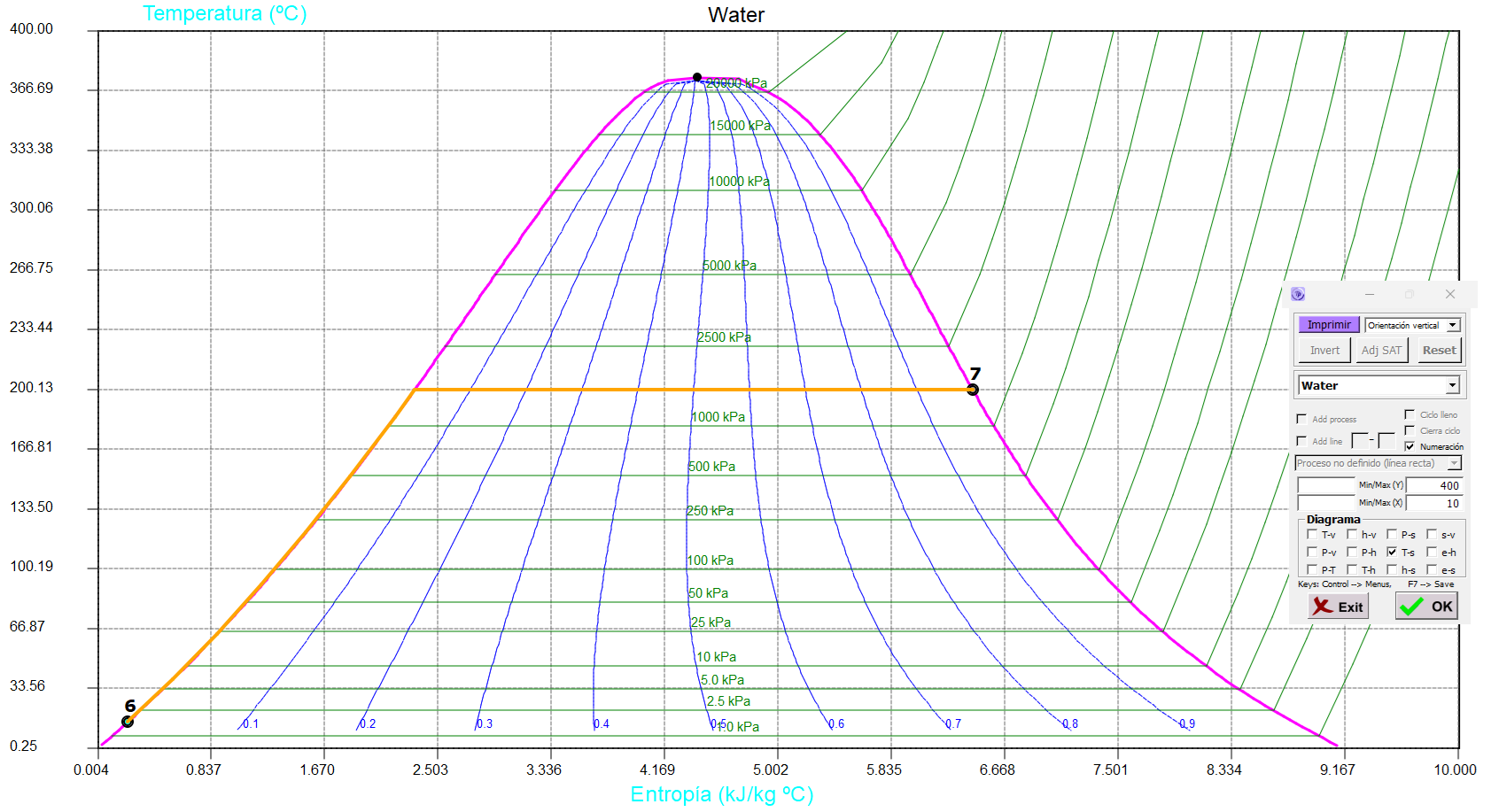Click the critical point dot atop the dome
This screenshot has height=812, width=1491.
click(697, 77)
